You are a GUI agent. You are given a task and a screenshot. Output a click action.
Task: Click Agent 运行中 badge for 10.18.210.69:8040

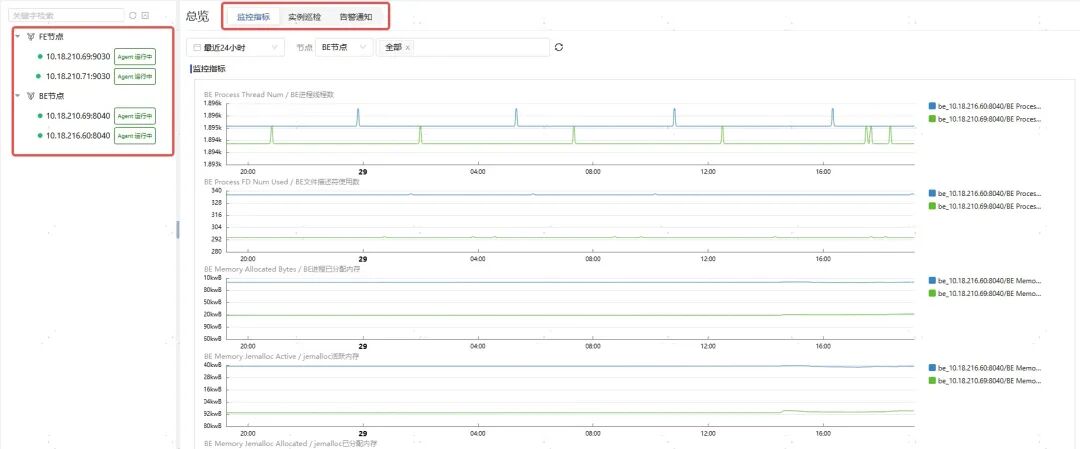point(135,116)
